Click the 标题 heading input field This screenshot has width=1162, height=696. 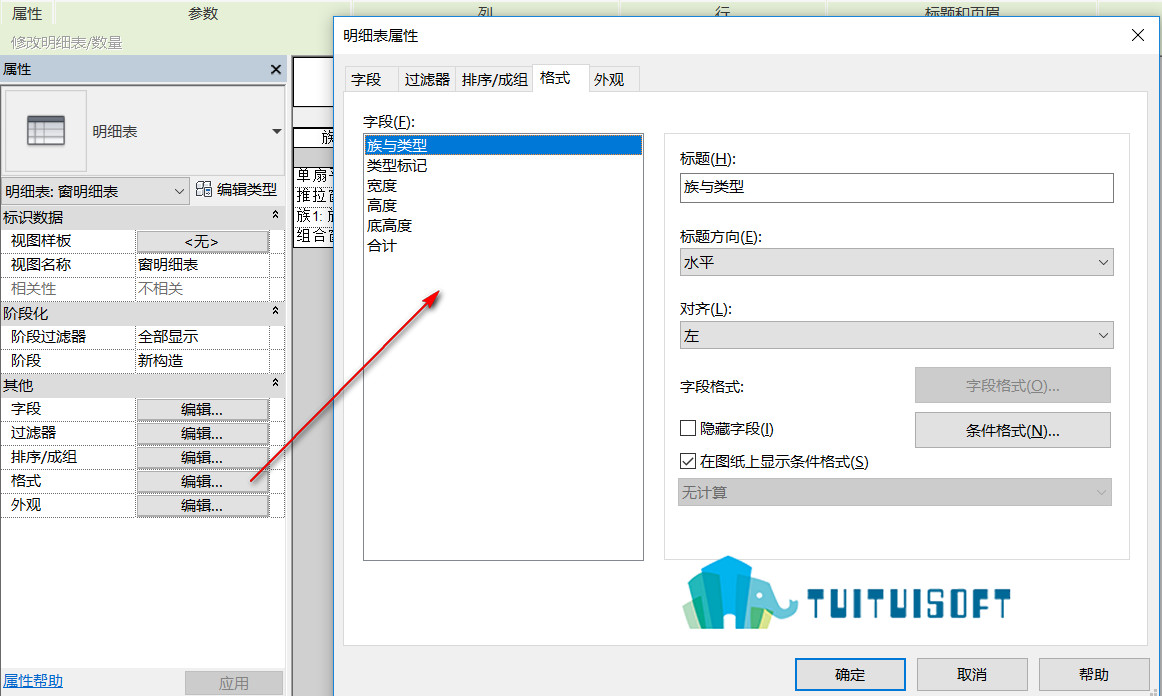click(896, 188)
